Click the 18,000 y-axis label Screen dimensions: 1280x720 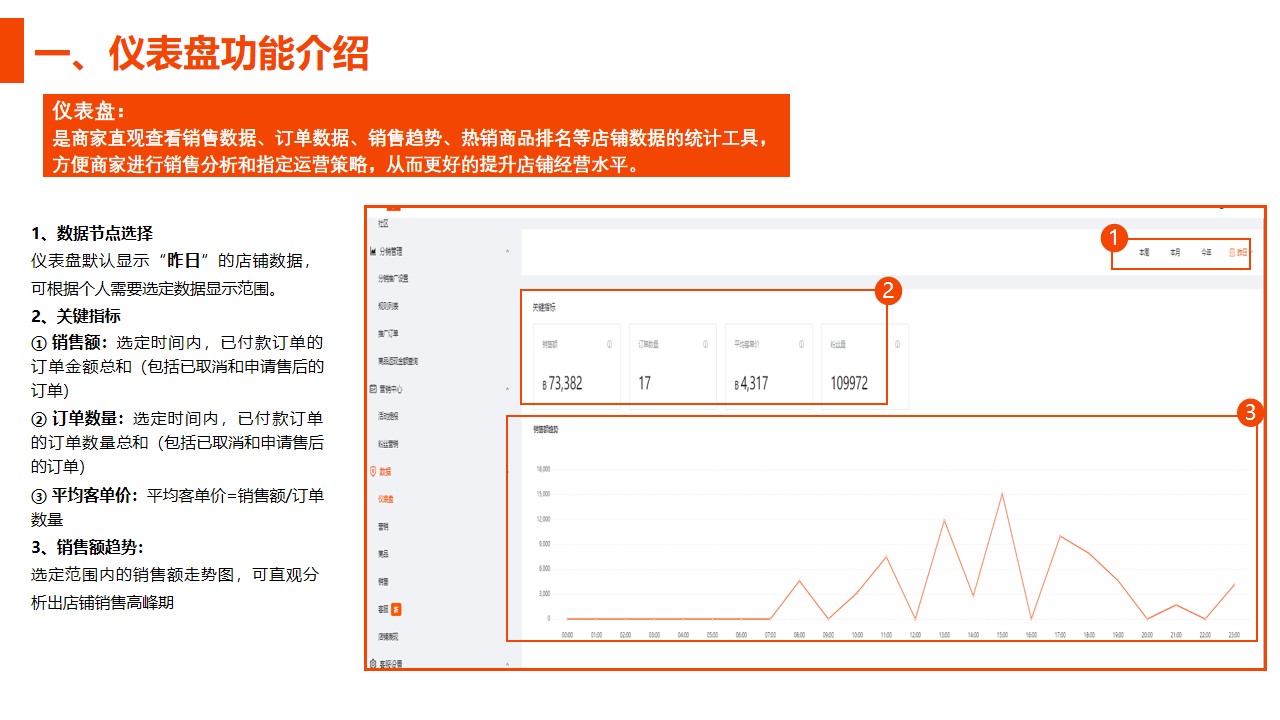(544, 468)
